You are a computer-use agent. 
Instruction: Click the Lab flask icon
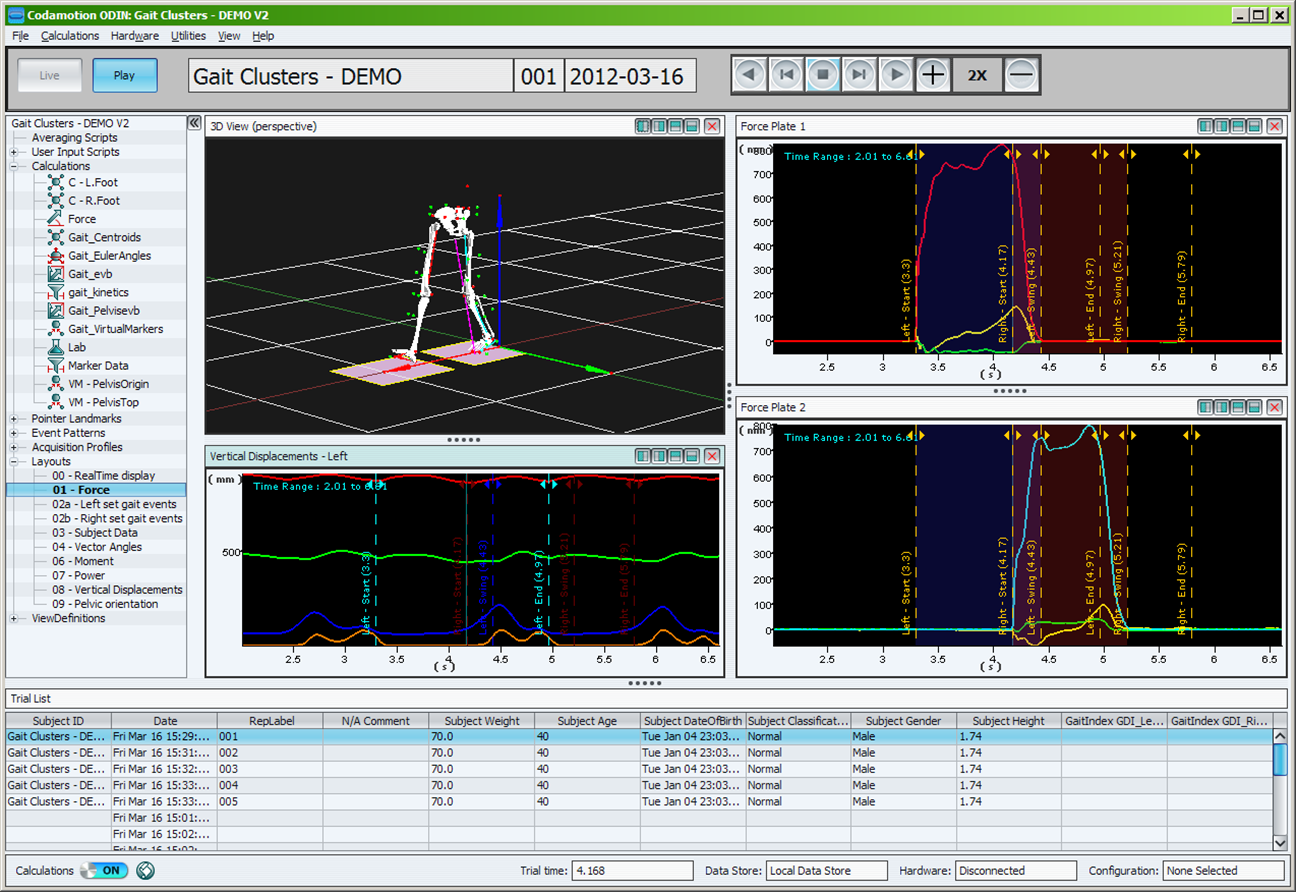pyautogui.click(x=54, y=347)
